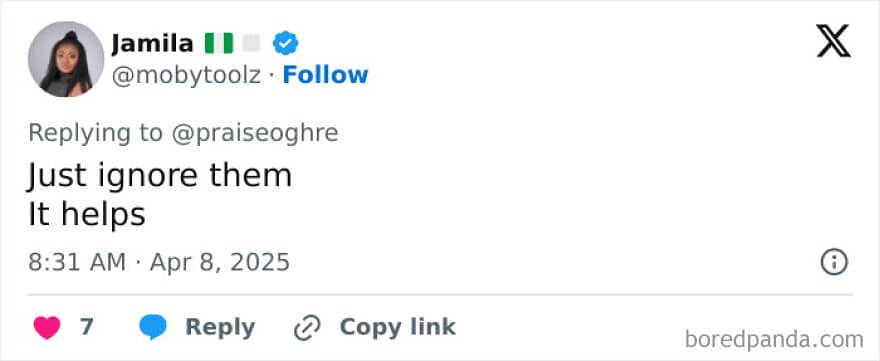Click the like count 7
The width and height of the screenshot is (880, 361).
(86, 327)
